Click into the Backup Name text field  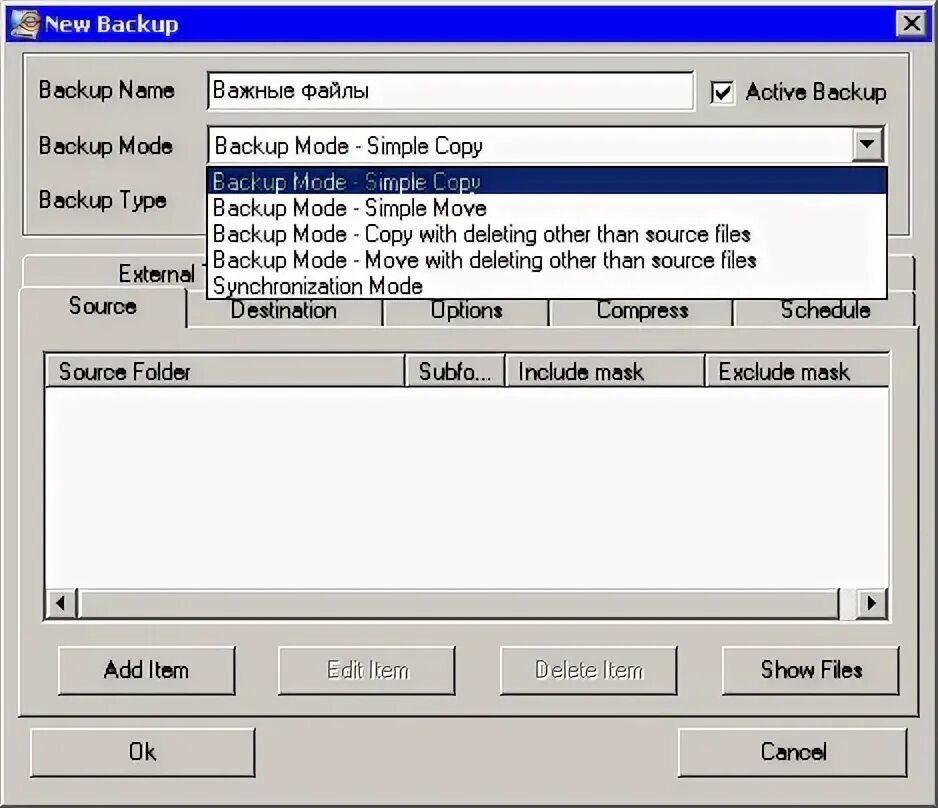point(450,91)
